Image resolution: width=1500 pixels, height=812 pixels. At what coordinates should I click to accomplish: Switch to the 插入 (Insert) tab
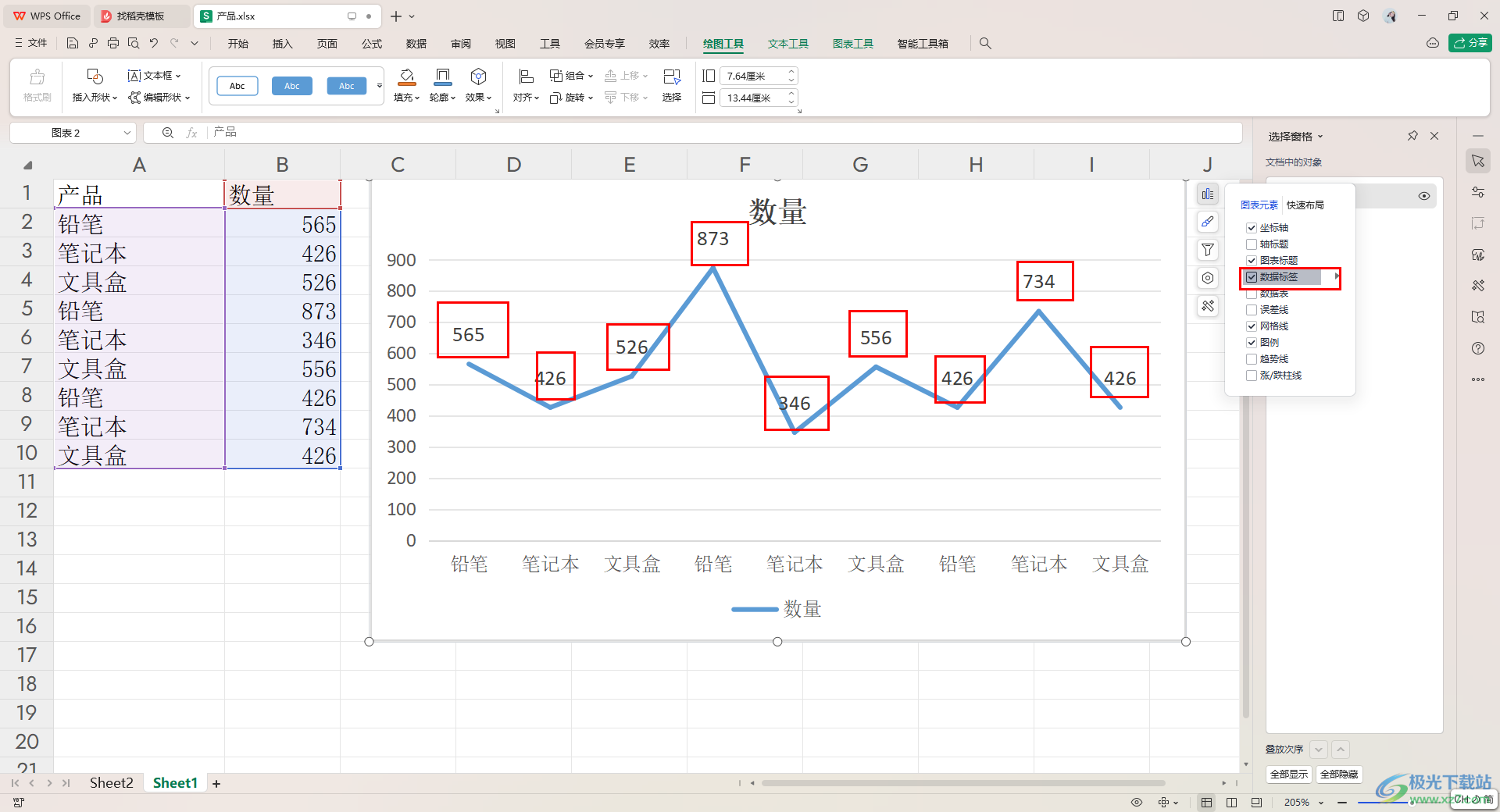coord(282,44)
